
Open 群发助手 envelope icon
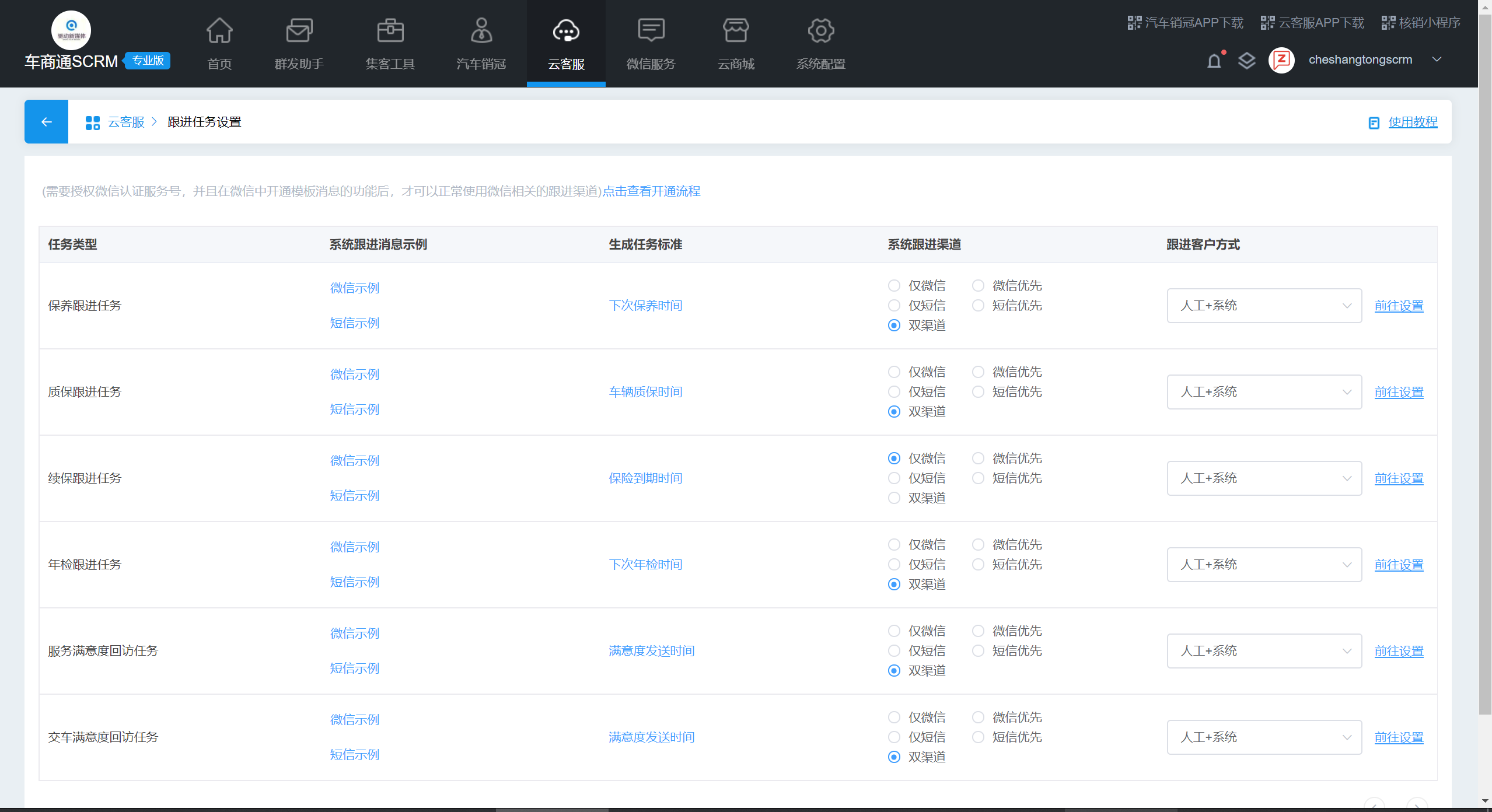299,31
